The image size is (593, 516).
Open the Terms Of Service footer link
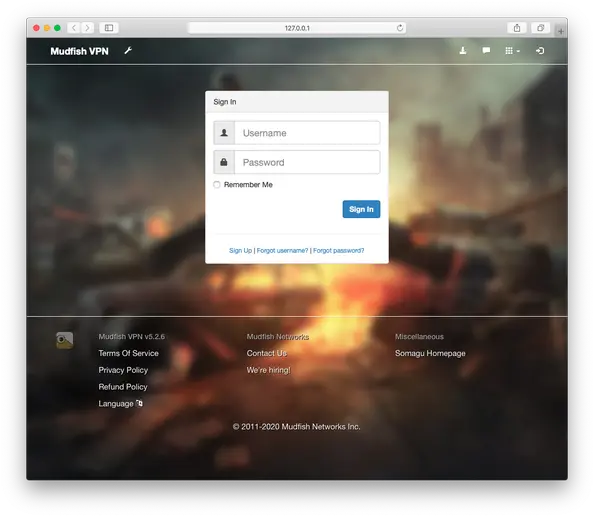pos(129,353)
